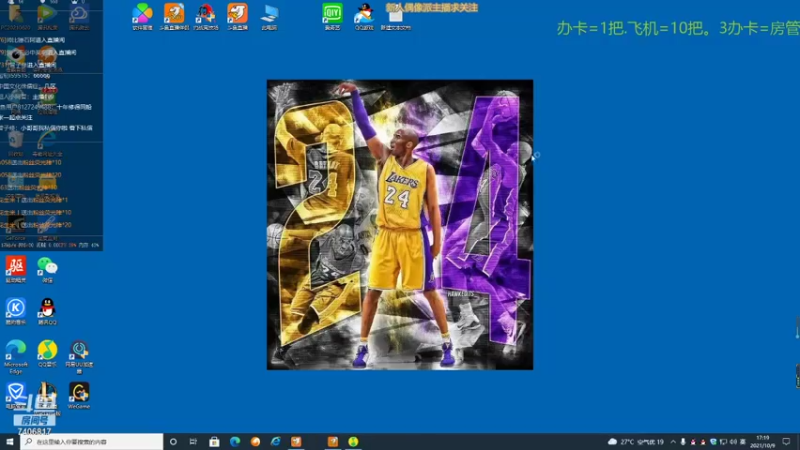Open the WeGame desktop shortcut
Viewport: 800px width, 450px height.
(79, 395)
